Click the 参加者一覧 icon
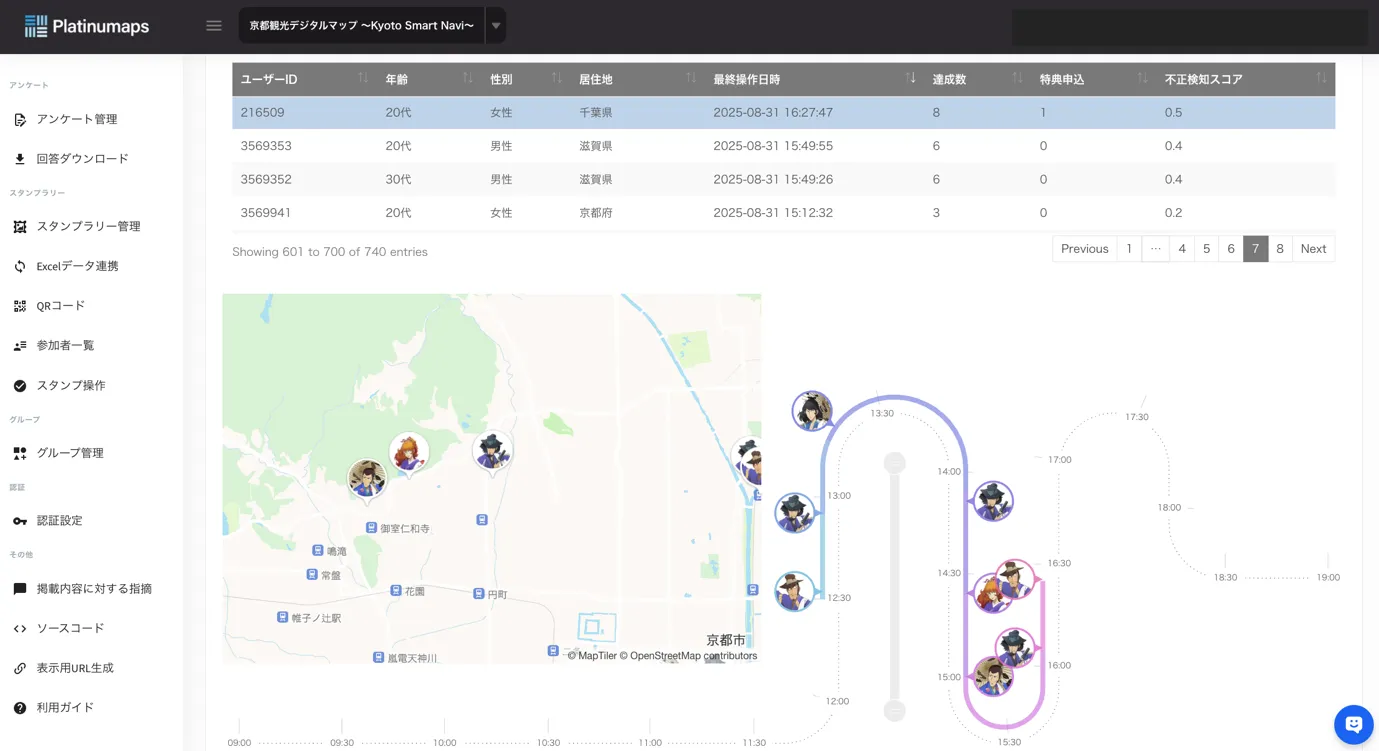Viewport: 1379px width, 751px height. pyautogui.click(x=20, y=346)
